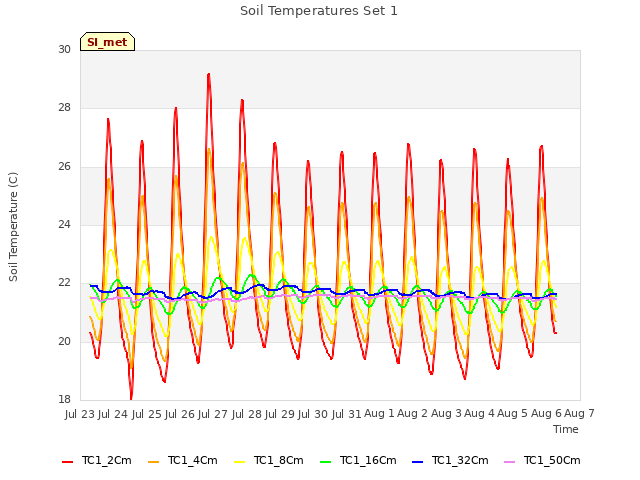Screen dimensions: 640x480
Task: Select the TC1_32Cm legend label
Action: 460,460
